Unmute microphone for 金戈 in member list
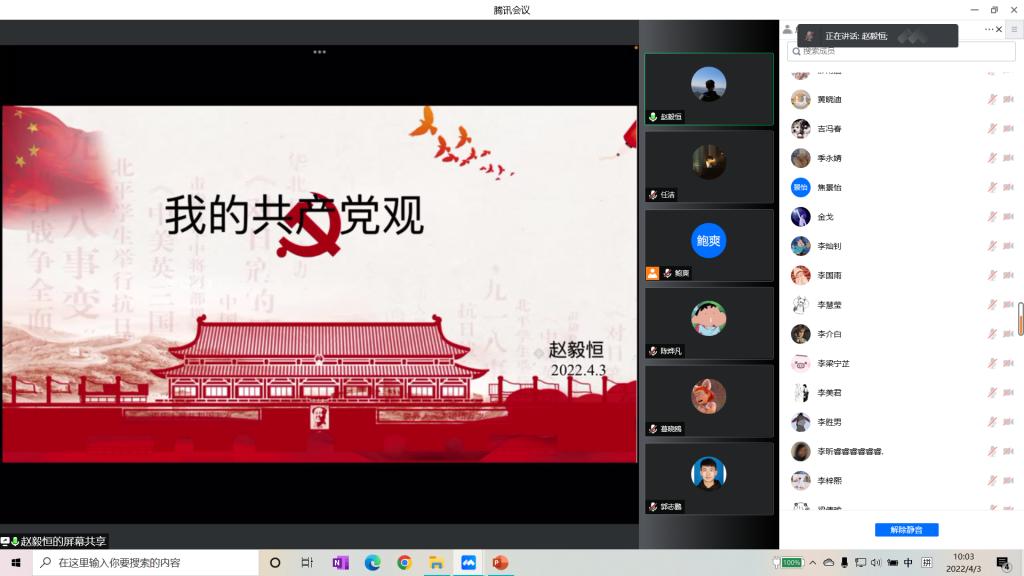Image resolution: width=1024 pixels, height=576 pixels. tap(992, 217)
